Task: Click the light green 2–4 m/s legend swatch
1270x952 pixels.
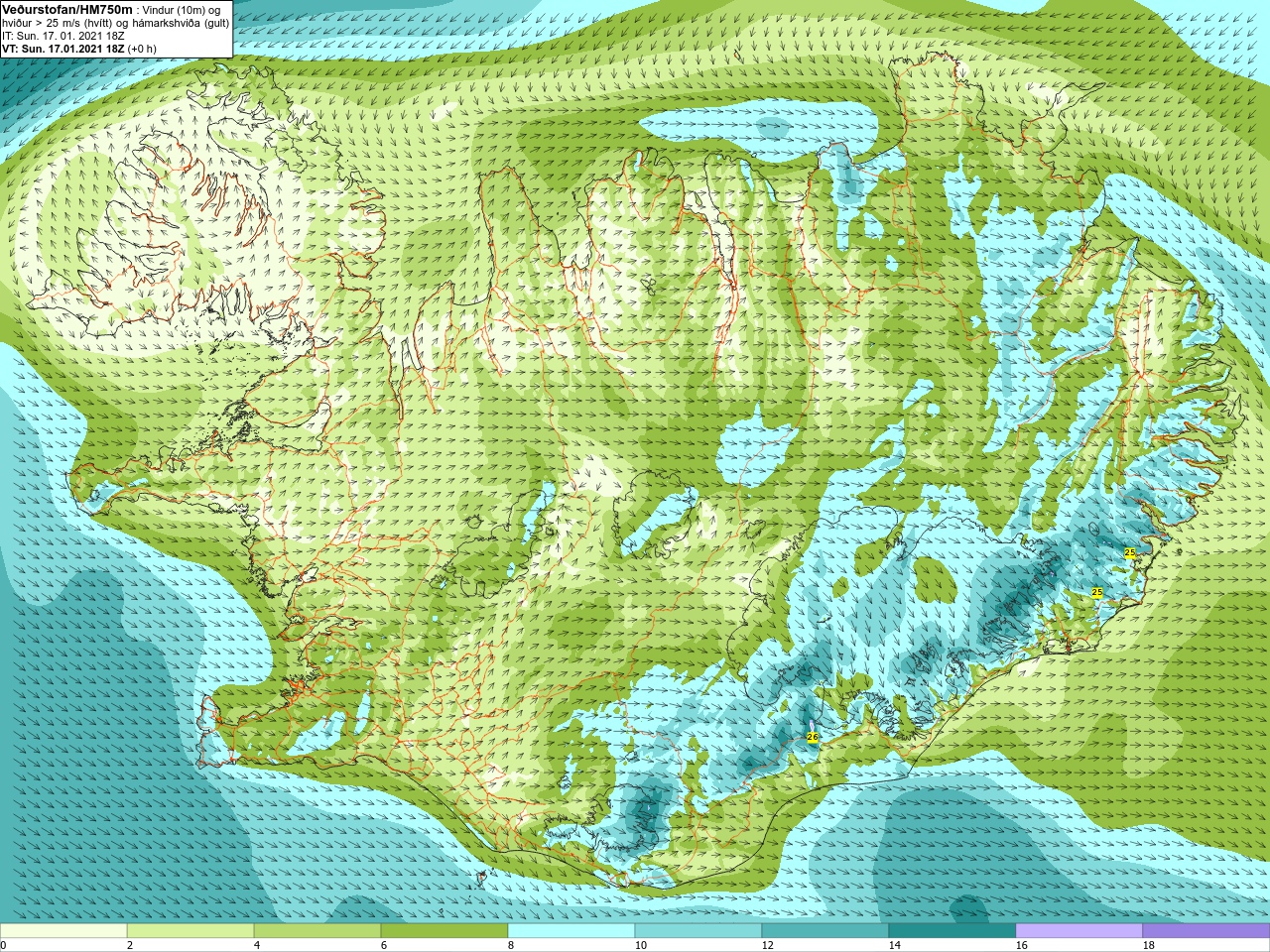Action: (190, 931)
